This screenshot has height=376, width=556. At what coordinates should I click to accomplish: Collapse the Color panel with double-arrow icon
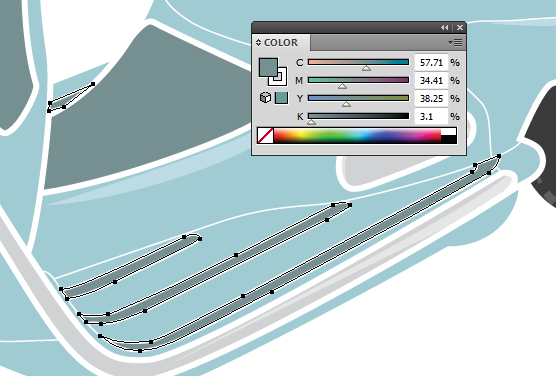[444, 28]
